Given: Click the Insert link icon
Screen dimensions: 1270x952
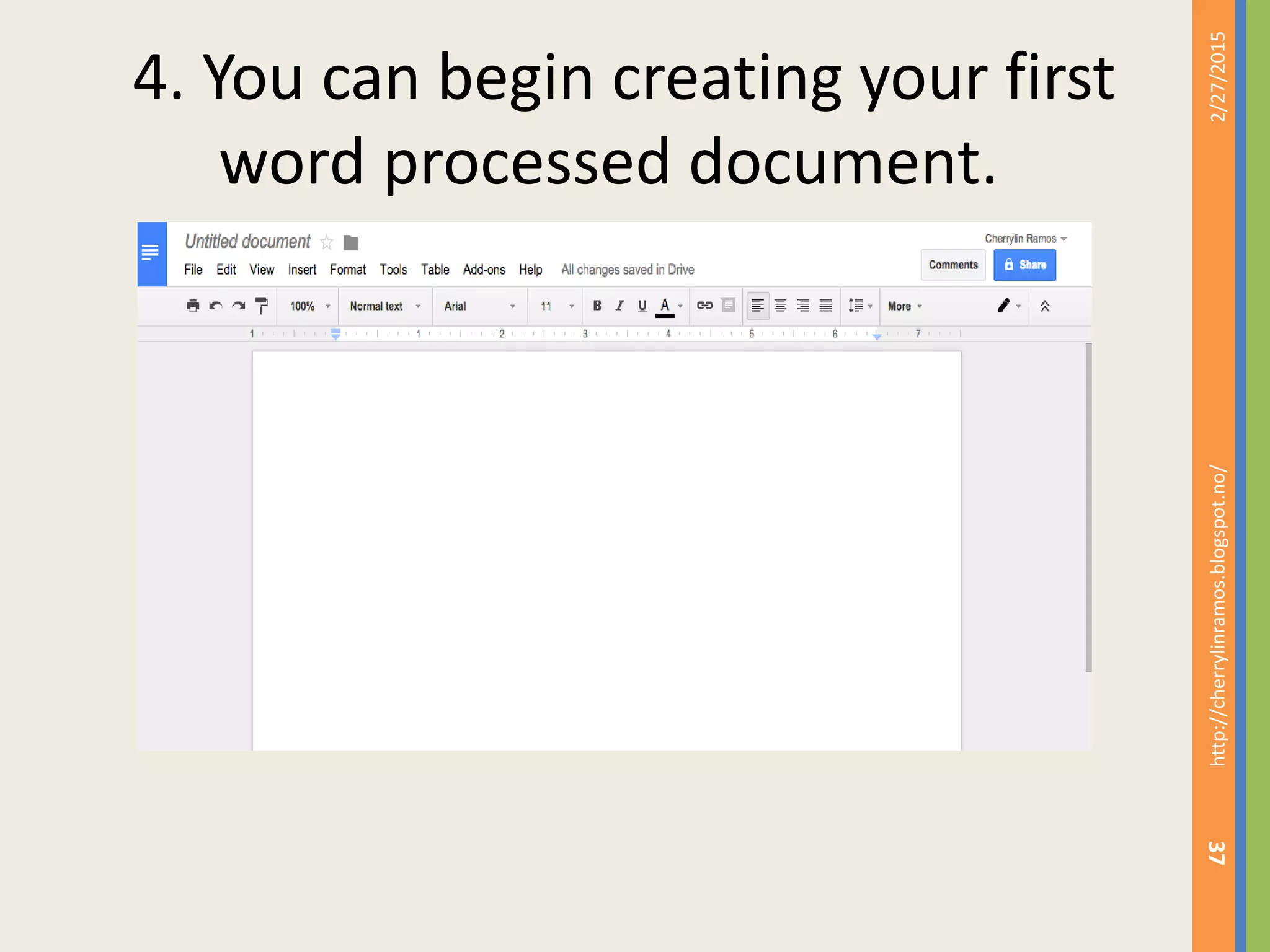Looking at the screenshot, I should [x=704, y=306].
